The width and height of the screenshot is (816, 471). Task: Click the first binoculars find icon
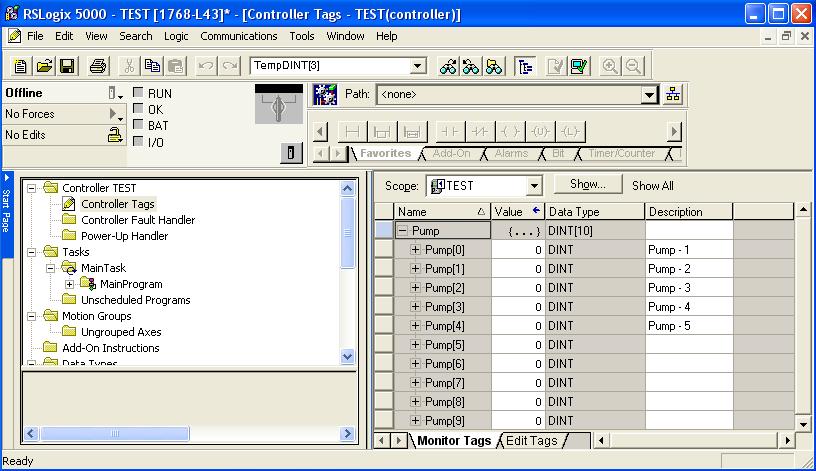448,66
